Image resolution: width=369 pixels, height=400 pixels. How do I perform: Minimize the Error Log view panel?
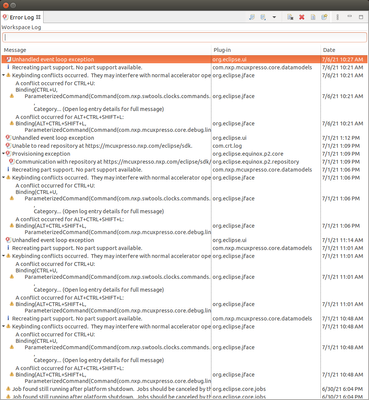point(350,16)
